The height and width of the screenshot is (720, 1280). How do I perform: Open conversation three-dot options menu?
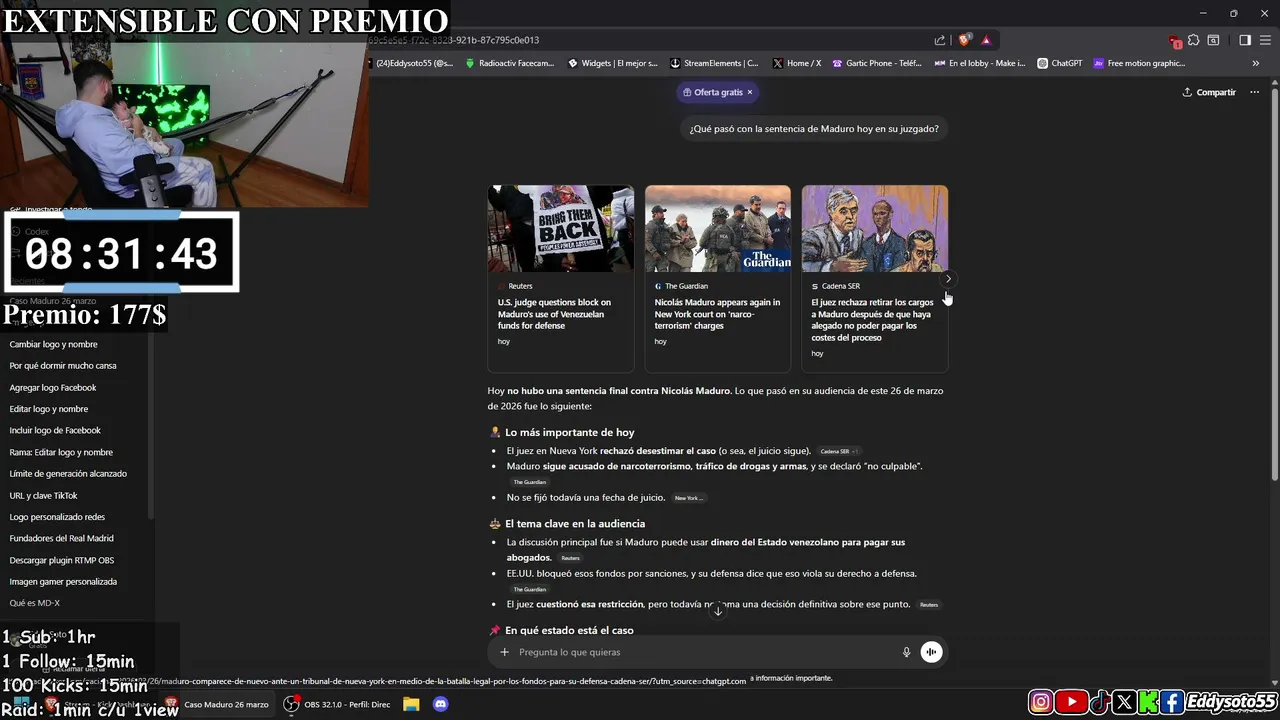1254,92
